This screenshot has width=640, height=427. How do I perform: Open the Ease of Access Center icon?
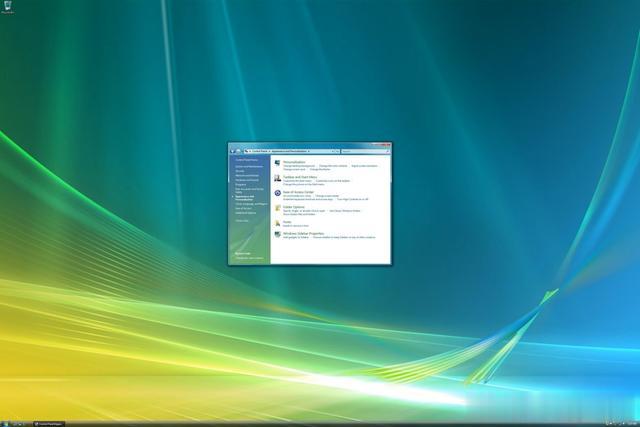click(278, 193)
